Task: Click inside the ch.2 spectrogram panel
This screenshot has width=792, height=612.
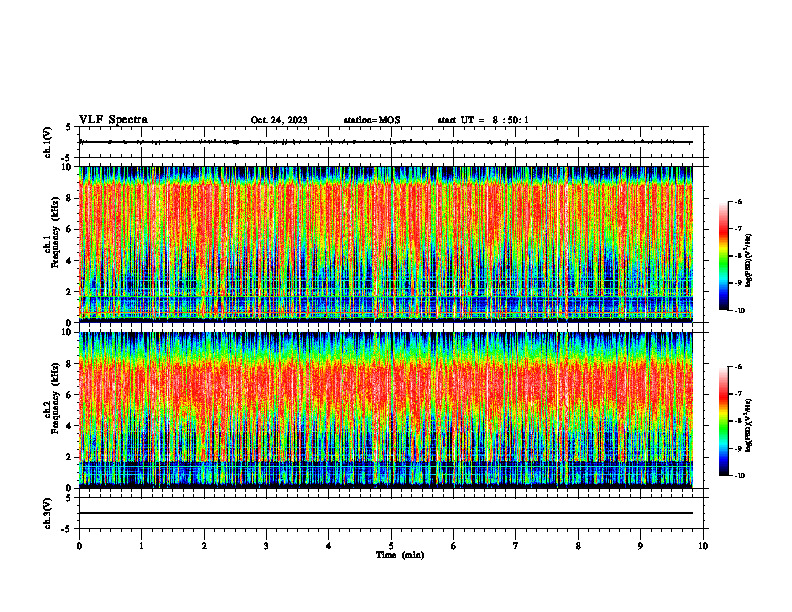Action: [x=386, y=410]
